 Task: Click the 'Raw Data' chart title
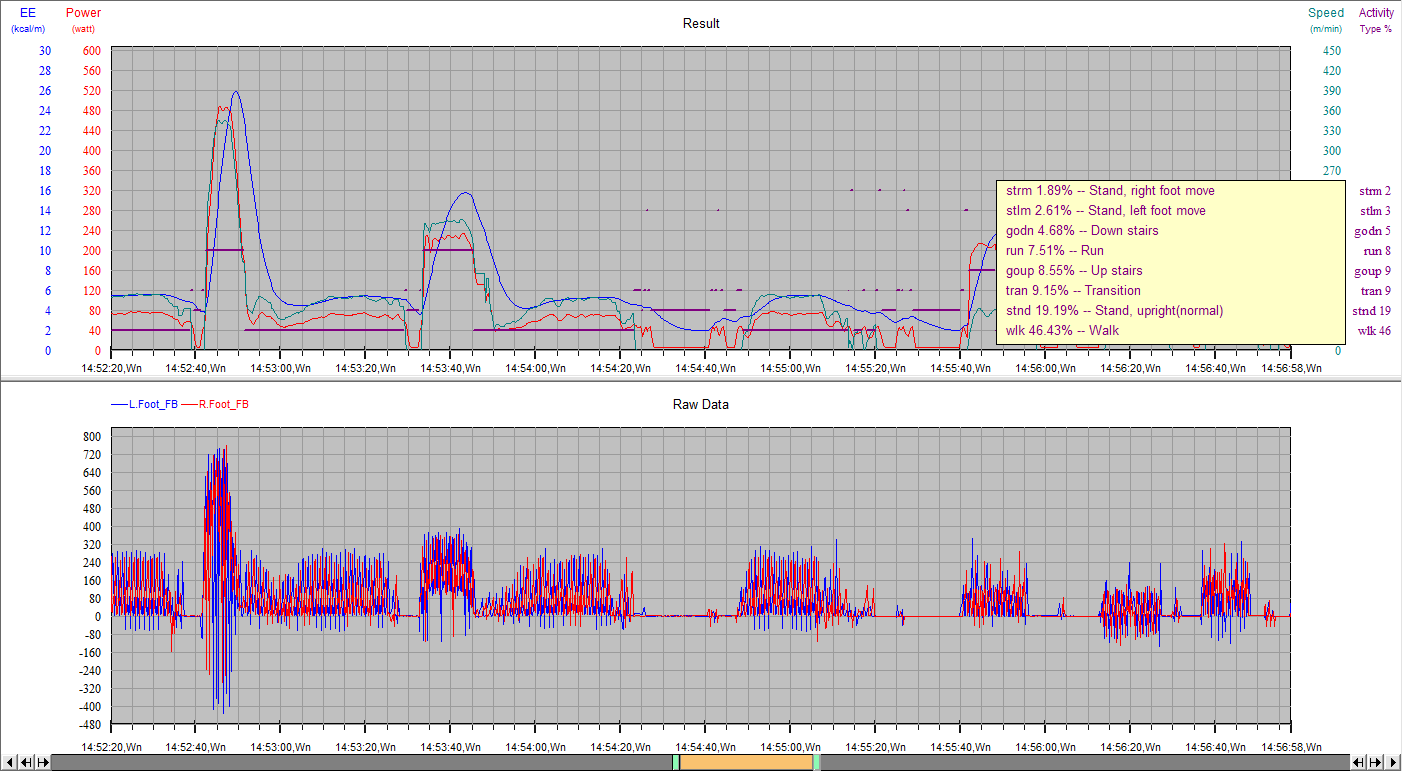click(x=701, y=405)
